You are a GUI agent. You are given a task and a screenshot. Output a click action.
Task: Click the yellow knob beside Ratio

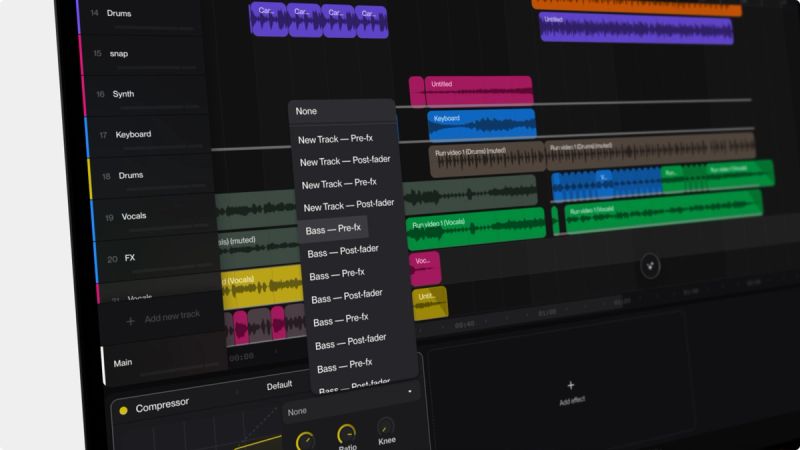point(305,441)
